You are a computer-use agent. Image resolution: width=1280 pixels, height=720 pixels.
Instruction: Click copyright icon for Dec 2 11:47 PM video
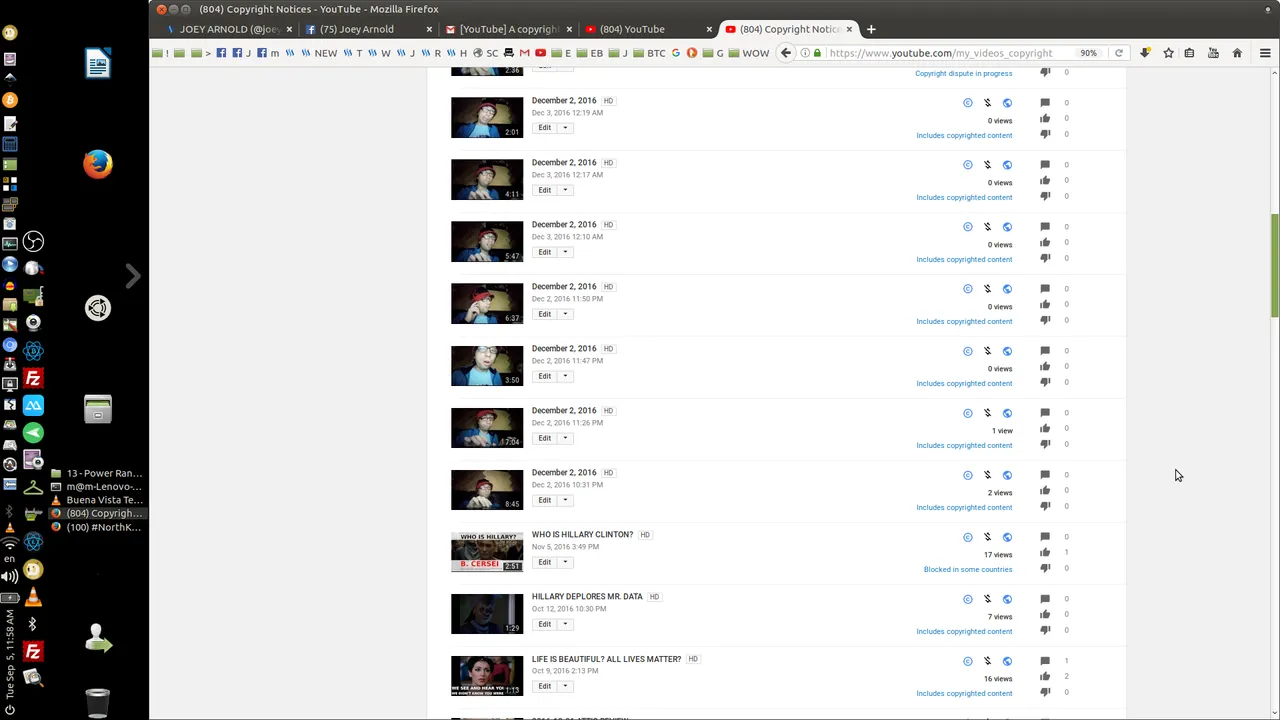pos(967,351)
